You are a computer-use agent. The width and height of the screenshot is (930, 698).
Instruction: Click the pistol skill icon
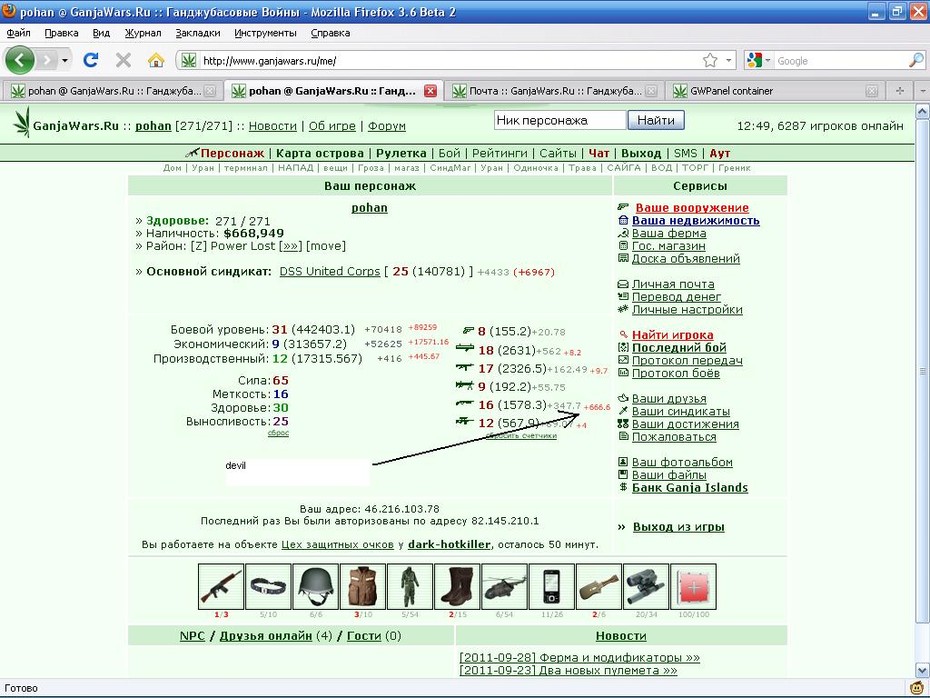click(x=468, y=330)
